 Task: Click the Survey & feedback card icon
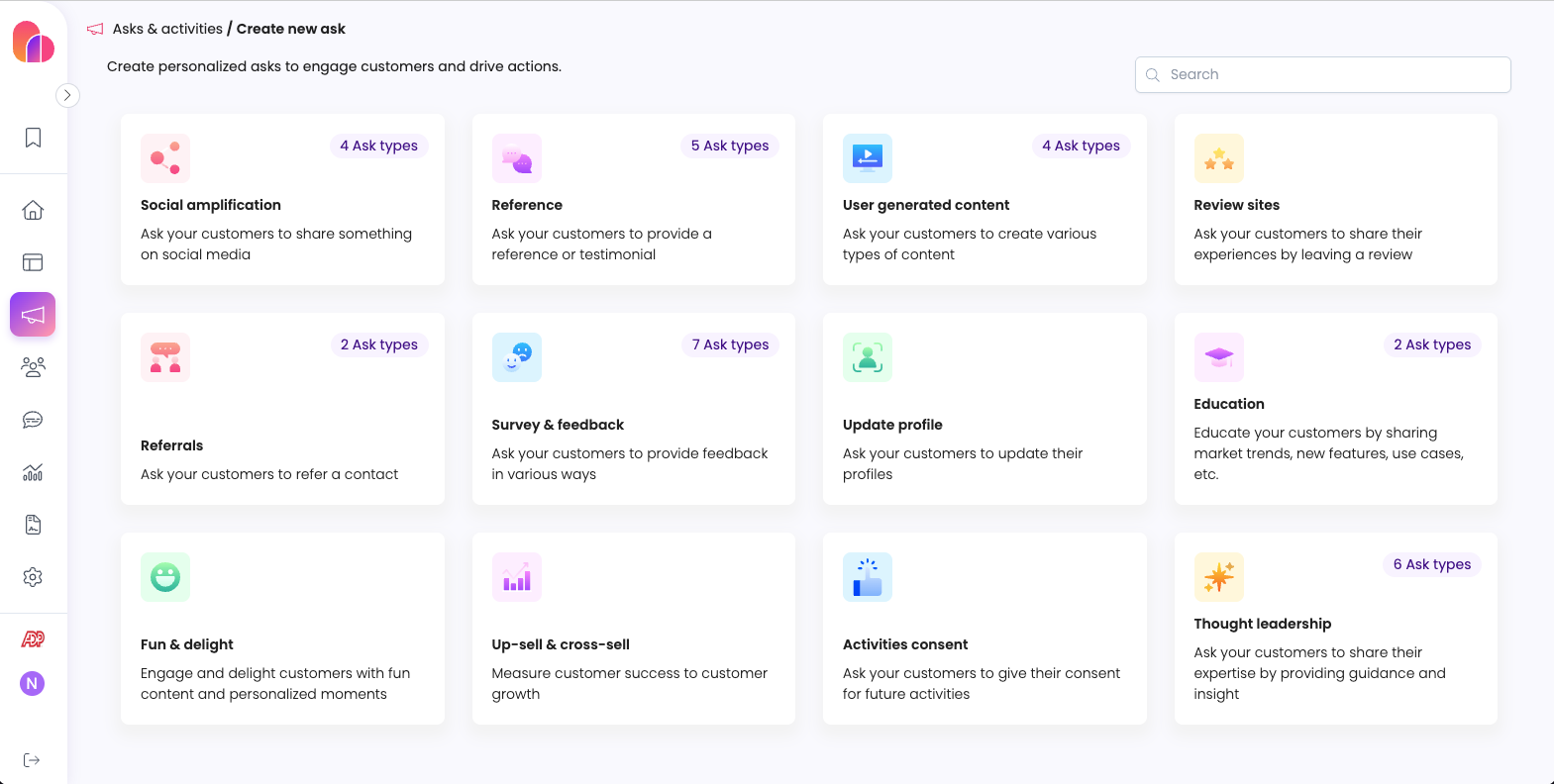(x=517, y=357)
